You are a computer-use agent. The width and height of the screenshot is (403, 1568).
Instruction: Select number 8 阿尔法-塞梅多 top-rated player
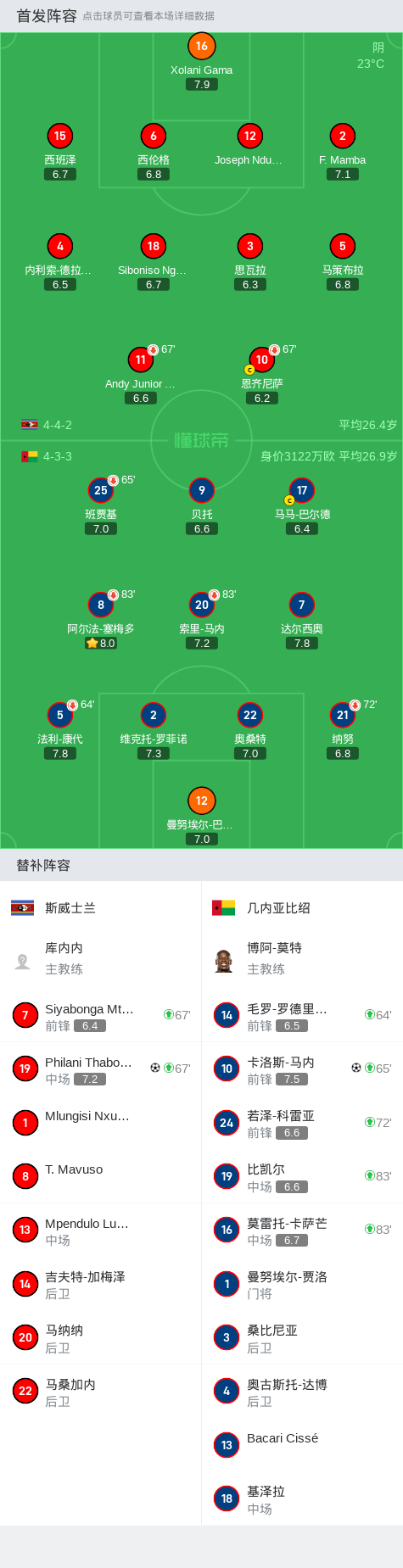[x=101, y=605]
